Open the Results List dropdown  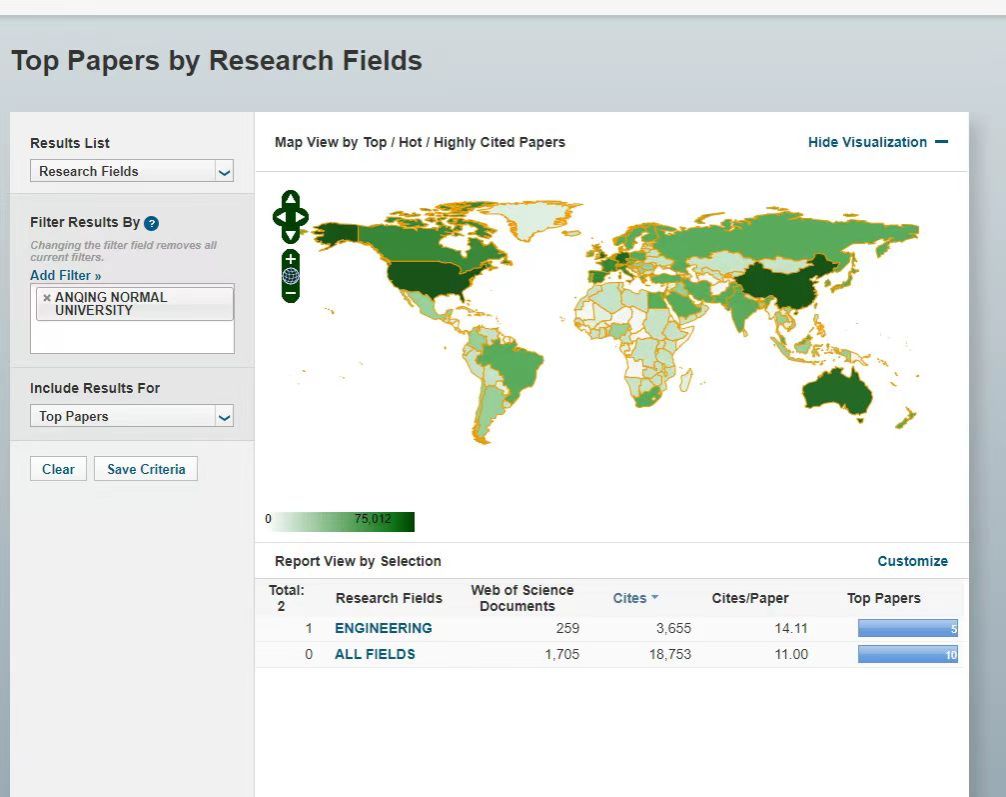click(131, 171)
